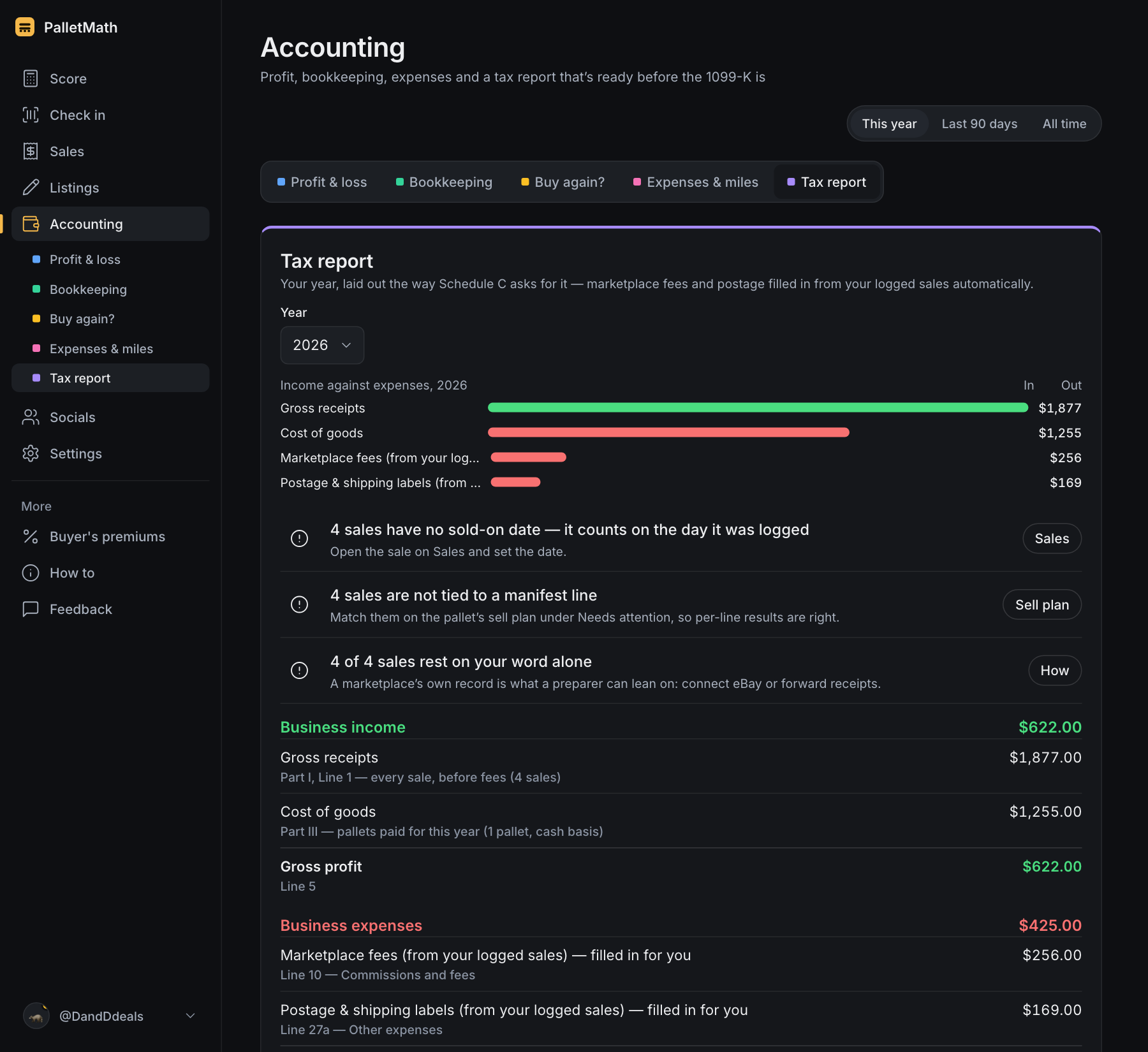
Task: Click the alert icon beside manifest line warning
Action: [299, 604]
